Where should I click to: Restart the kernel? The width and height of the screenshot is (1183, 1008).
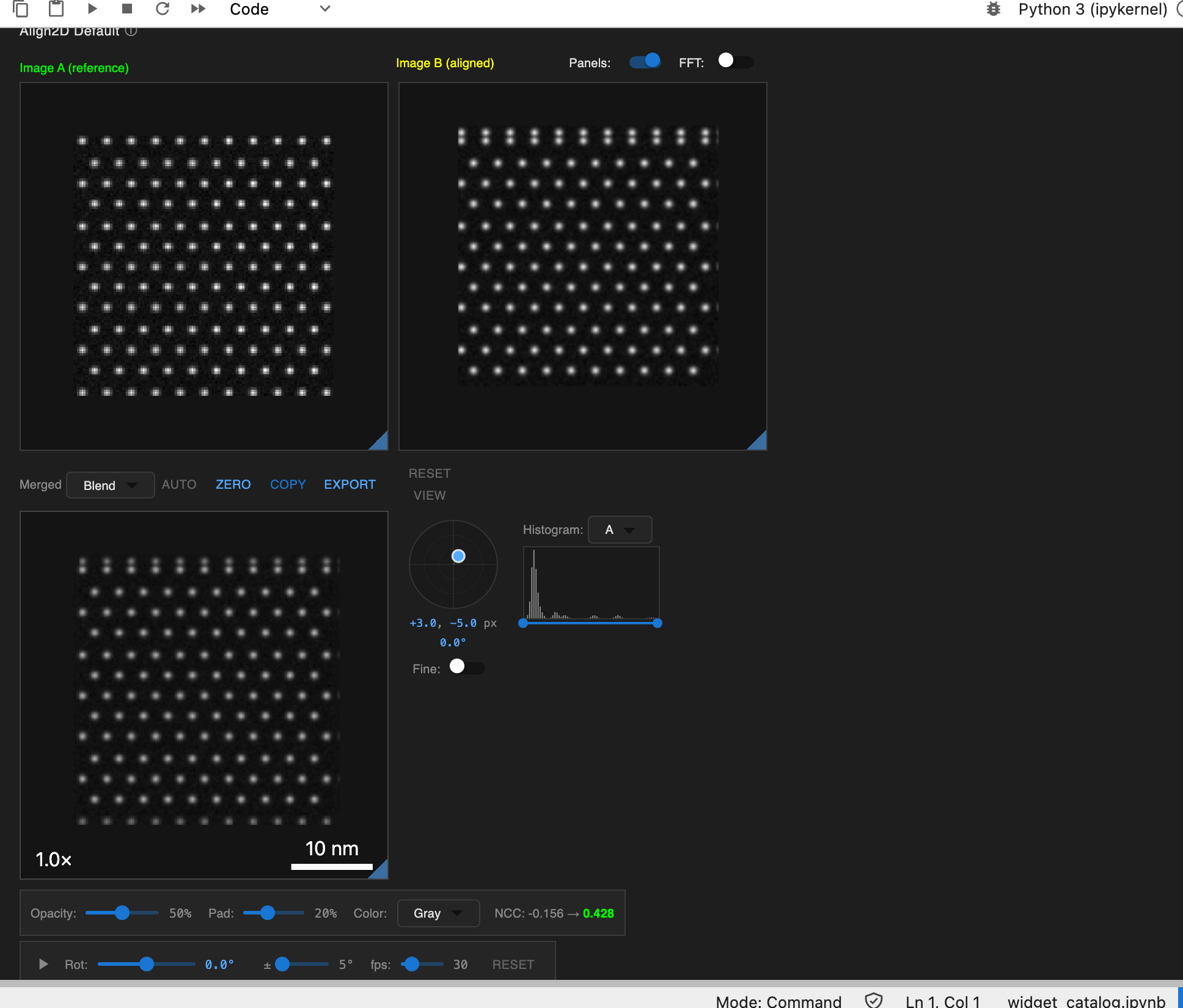163,9
